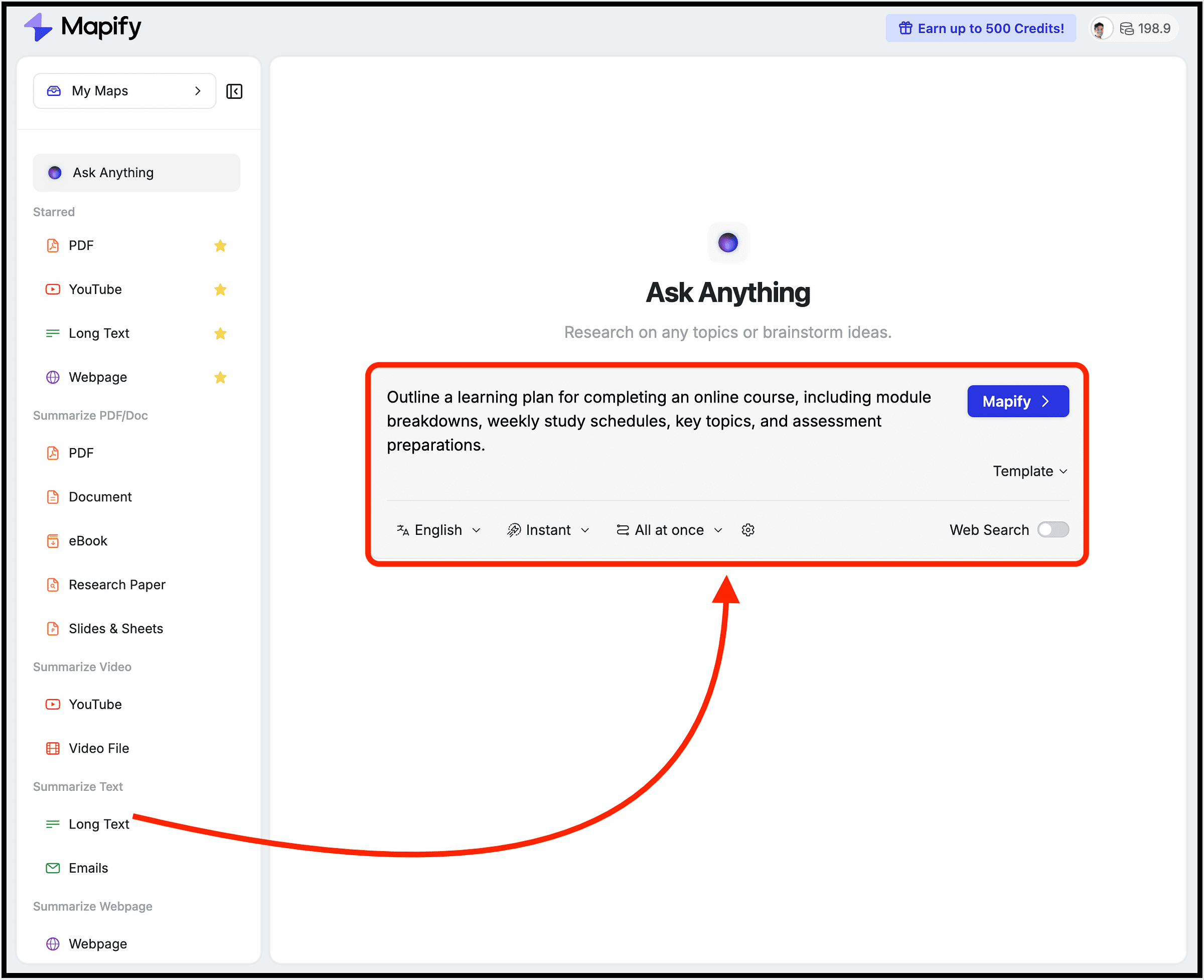Unstar the starred PDF item

(x=220, y=245)
